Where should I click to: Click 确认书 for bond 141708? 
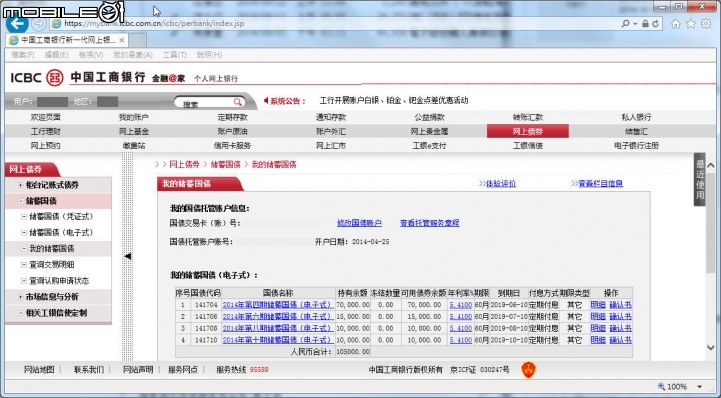click(x=620, y=328)
